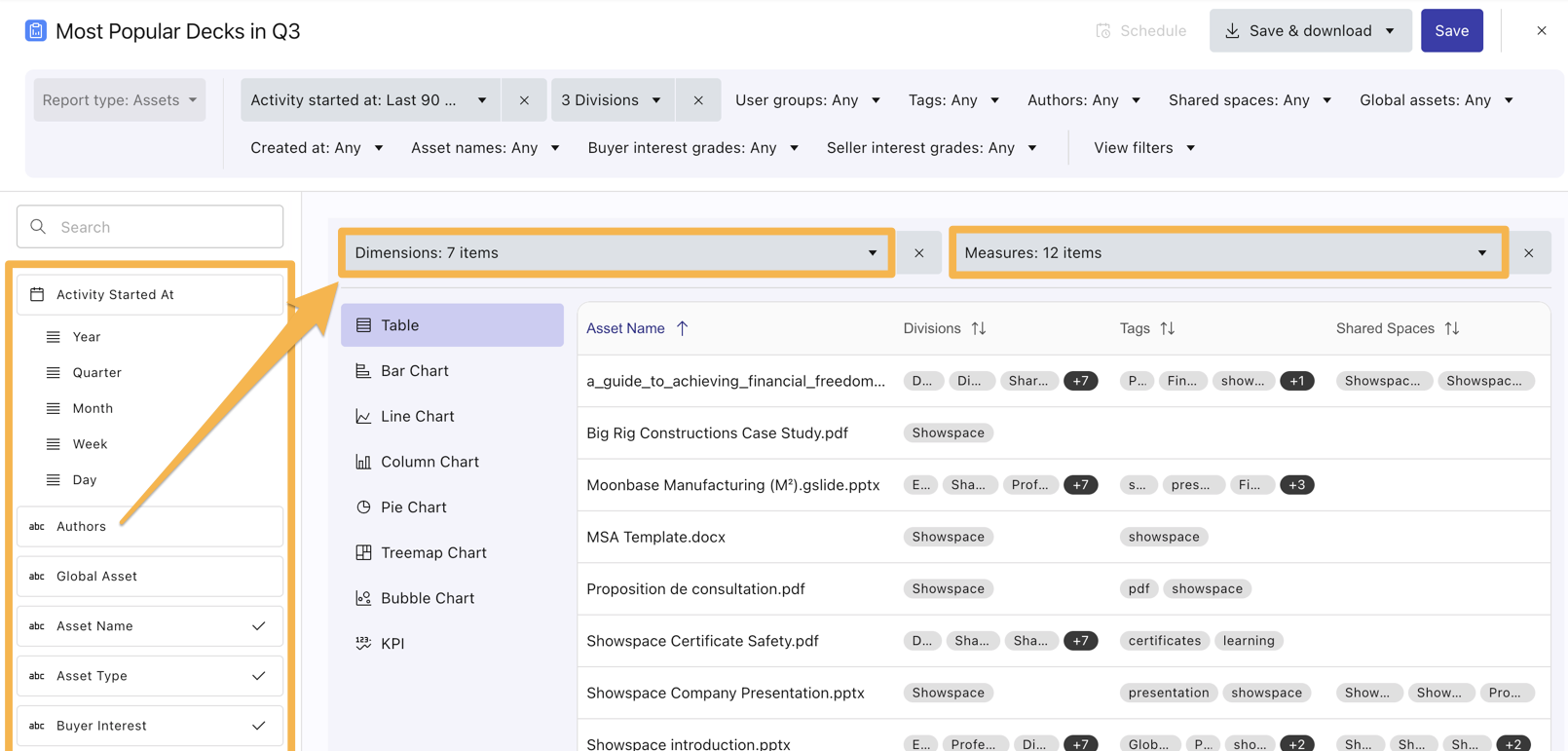This screenshot has width=1568, height=751.
Task: Select Quarter under Activity Started At
Action: [96, 373]
